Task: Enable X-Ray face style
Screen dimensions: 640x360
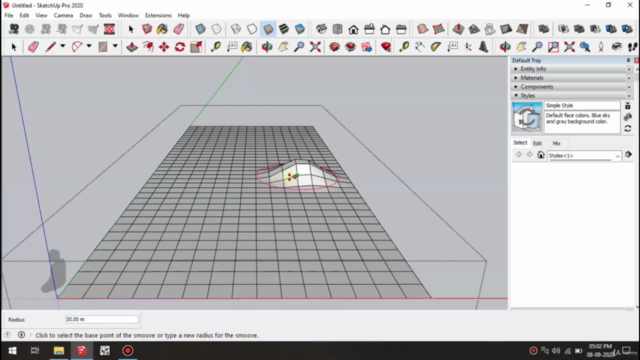Action: tap(200, 29)
